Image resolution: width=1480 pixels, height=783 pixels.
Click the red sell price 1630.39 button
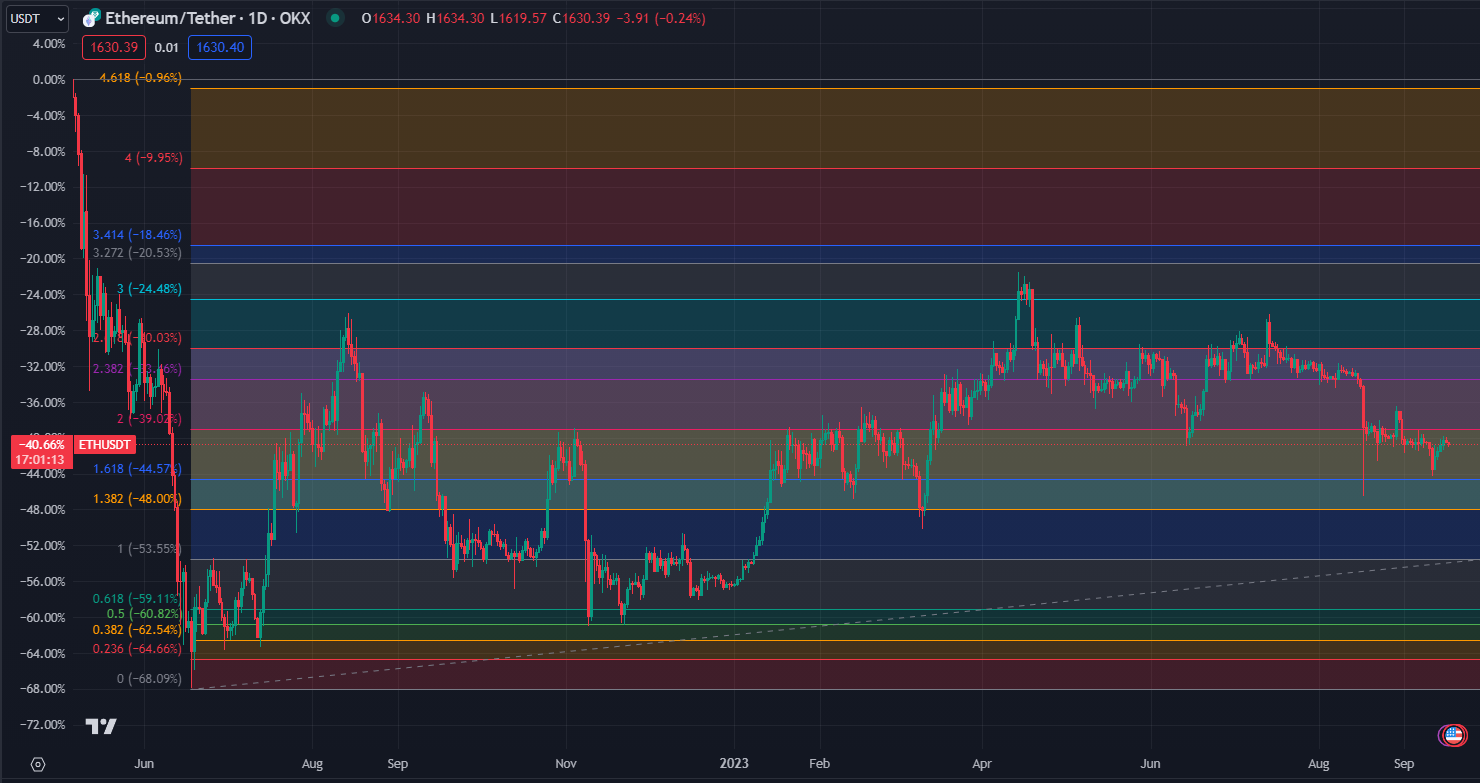tap(117, 47)
